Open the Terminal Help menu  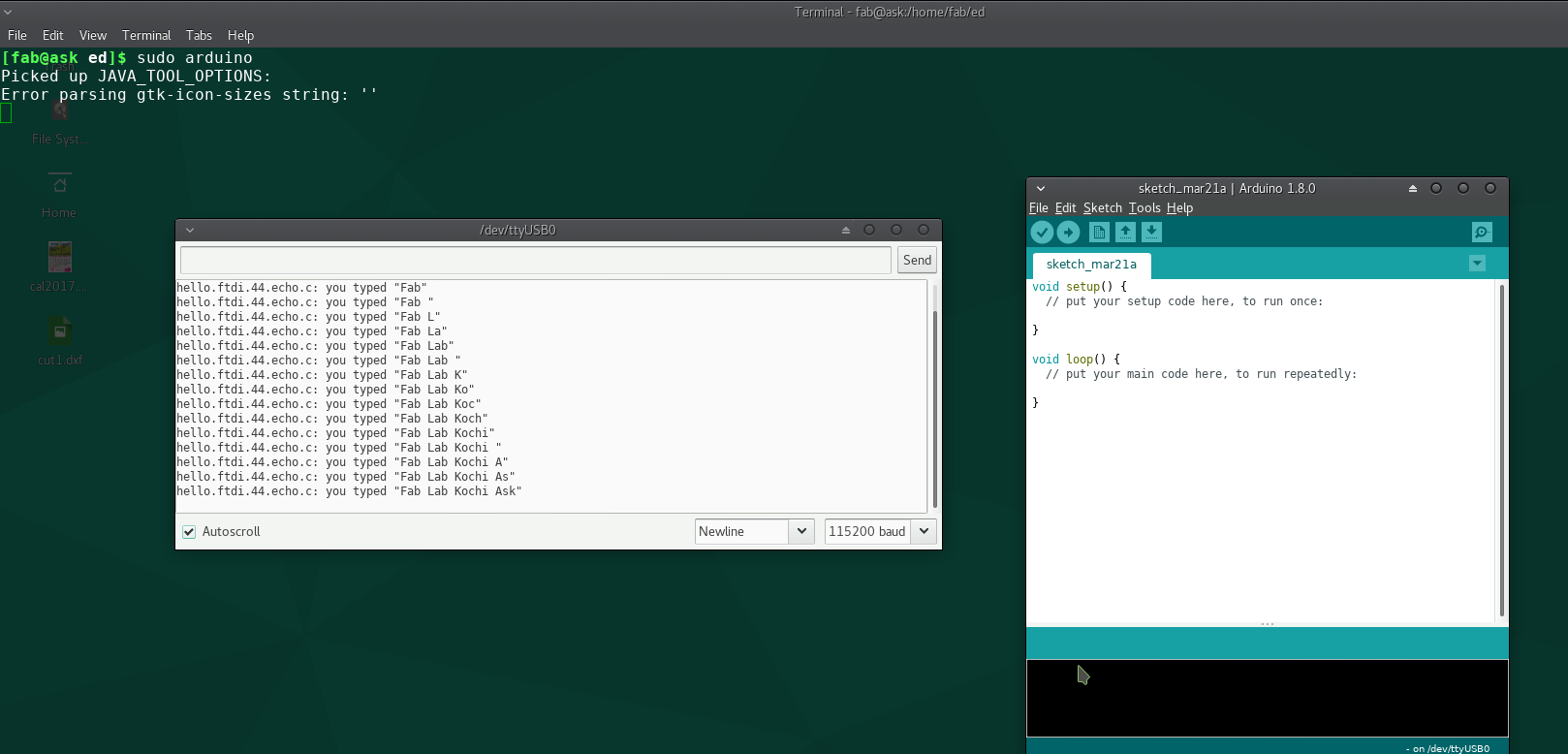coord(240,36)
